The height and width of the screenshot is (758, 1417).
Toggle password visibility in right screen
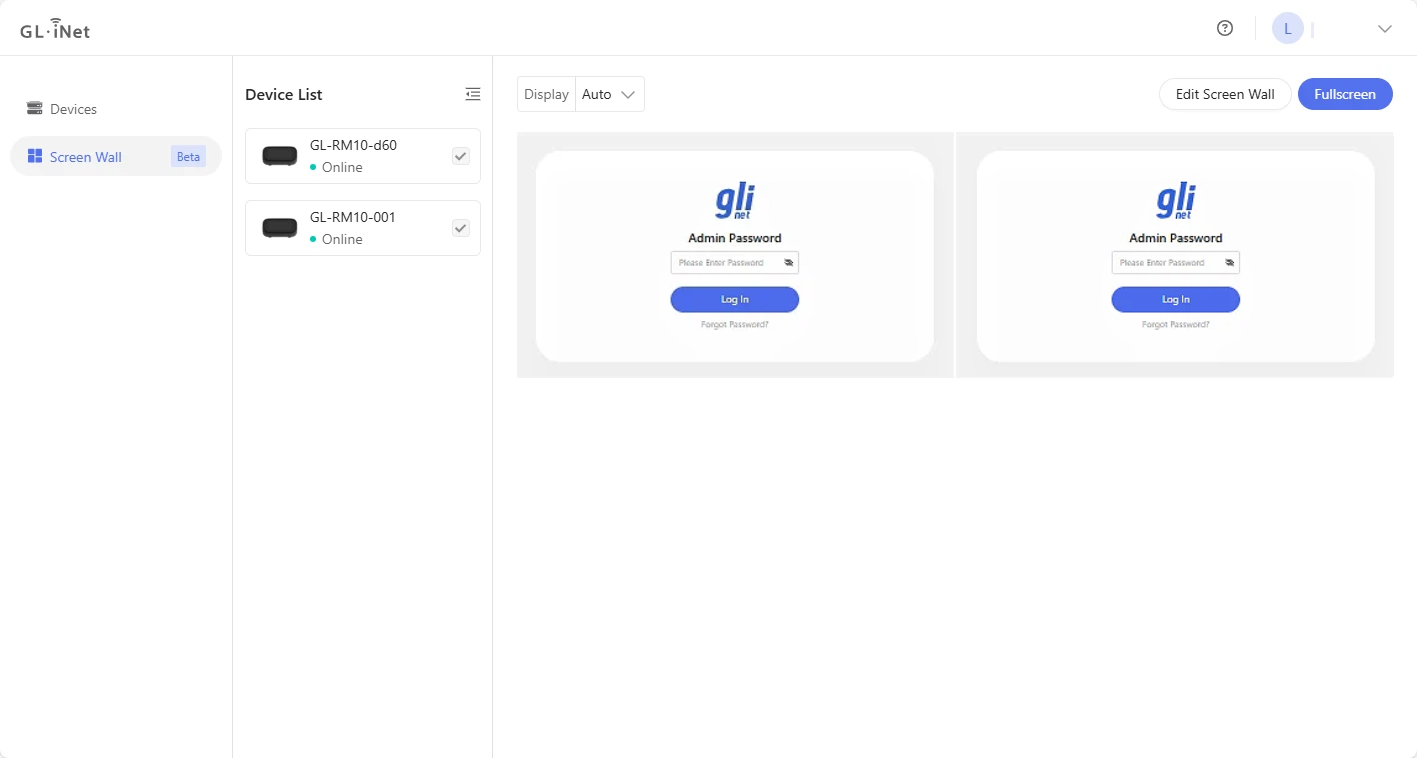[1229, 263]
